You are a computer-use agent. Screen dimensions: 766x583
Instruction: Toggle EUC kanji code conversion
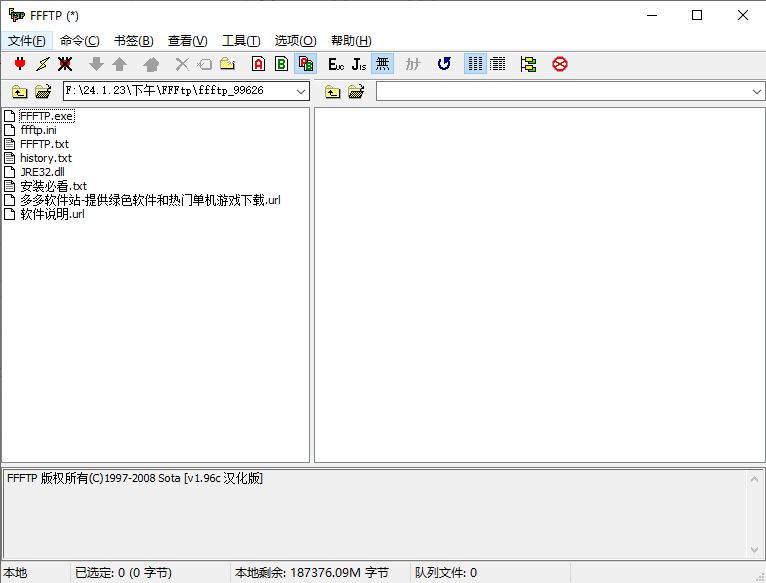336,64
